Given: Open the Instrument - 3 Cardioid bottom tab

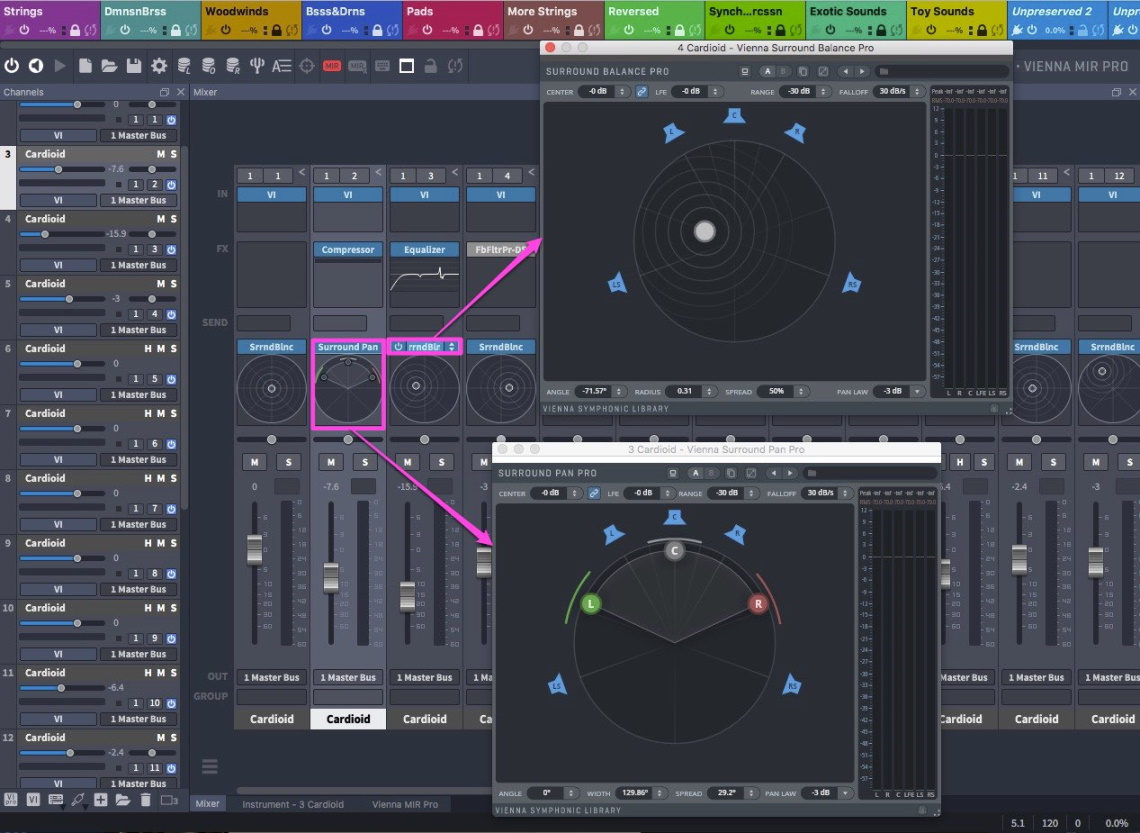Looking at the screenshot, I should (293, 804).
